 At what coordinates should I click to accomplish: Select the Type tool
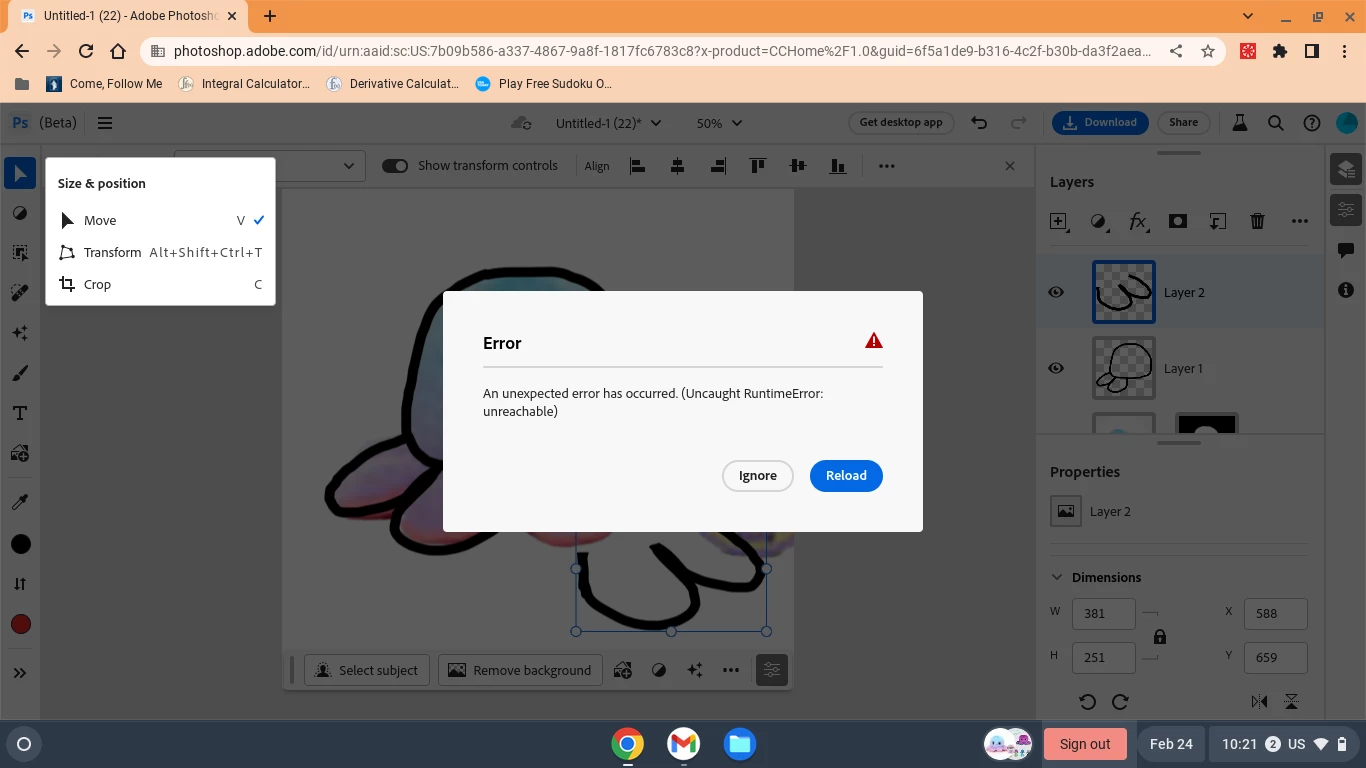coord(20,413)
